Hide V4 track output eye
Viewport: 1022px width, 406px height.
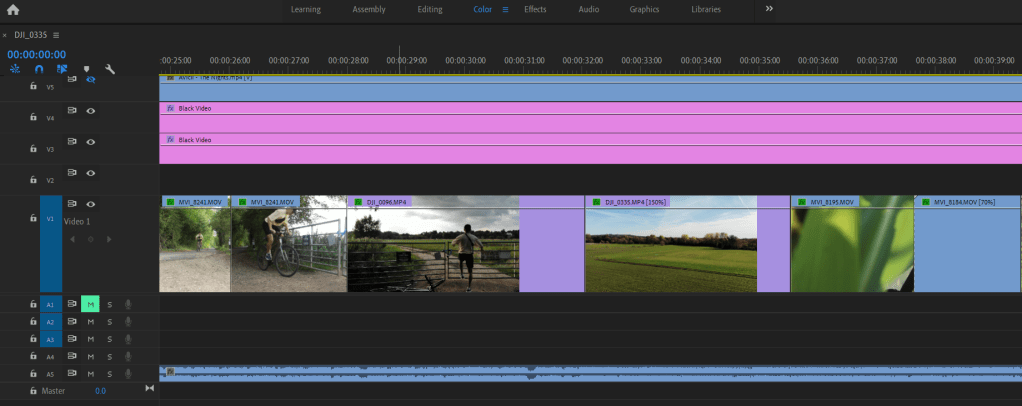91,111
